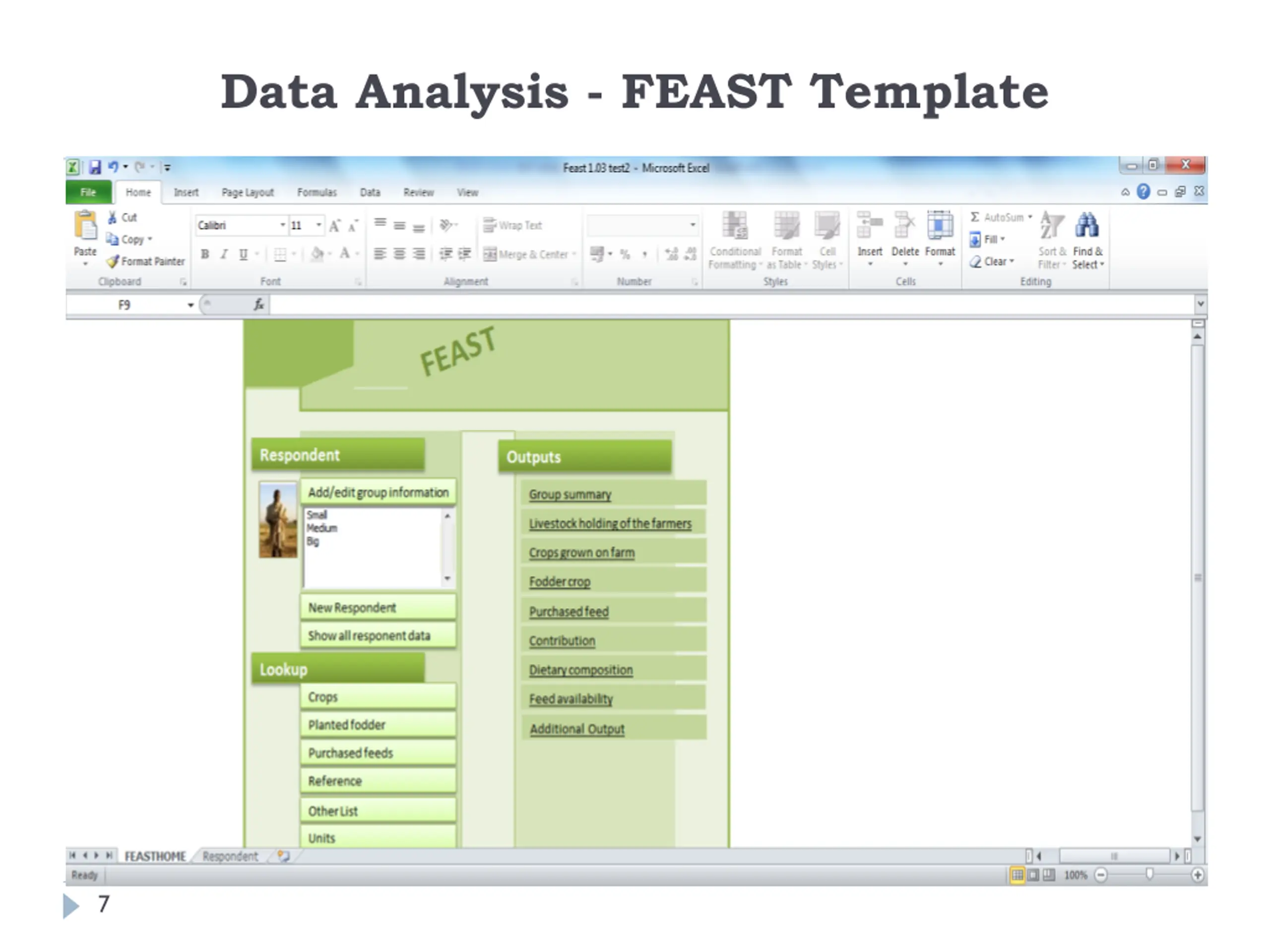Click the Planted fodder lookup button
The height and width of the screenshot is (952, 1270).
click(378, 724)
